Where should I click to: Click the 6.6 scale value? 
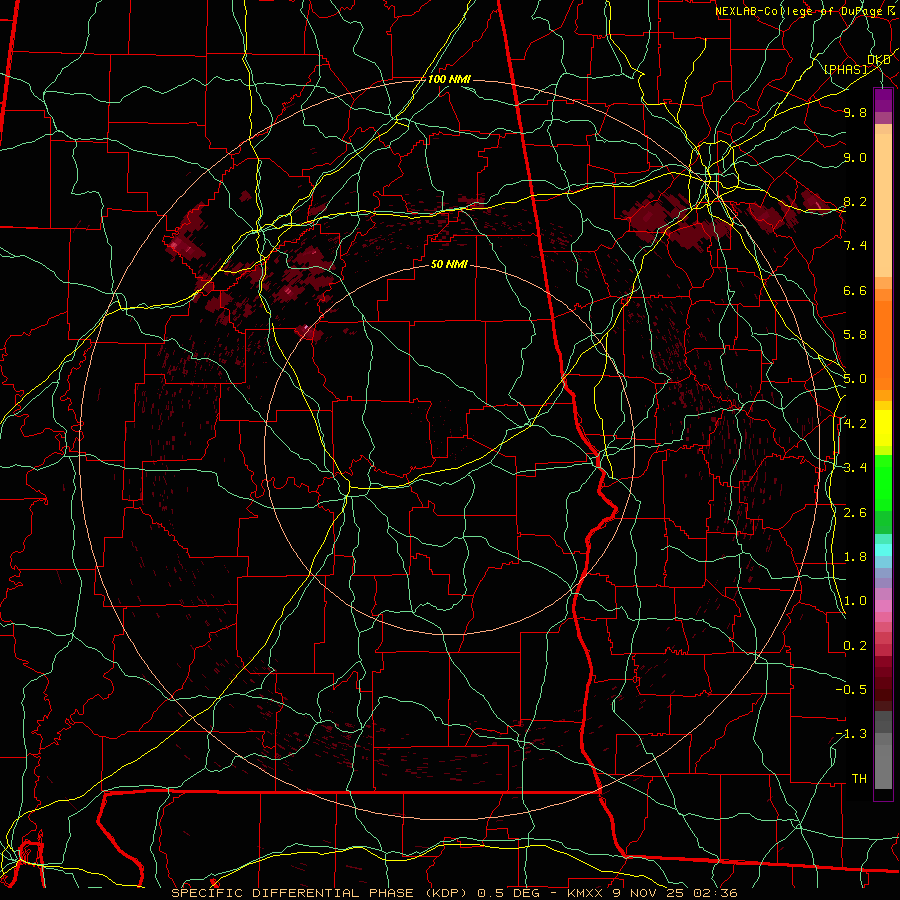855,290
